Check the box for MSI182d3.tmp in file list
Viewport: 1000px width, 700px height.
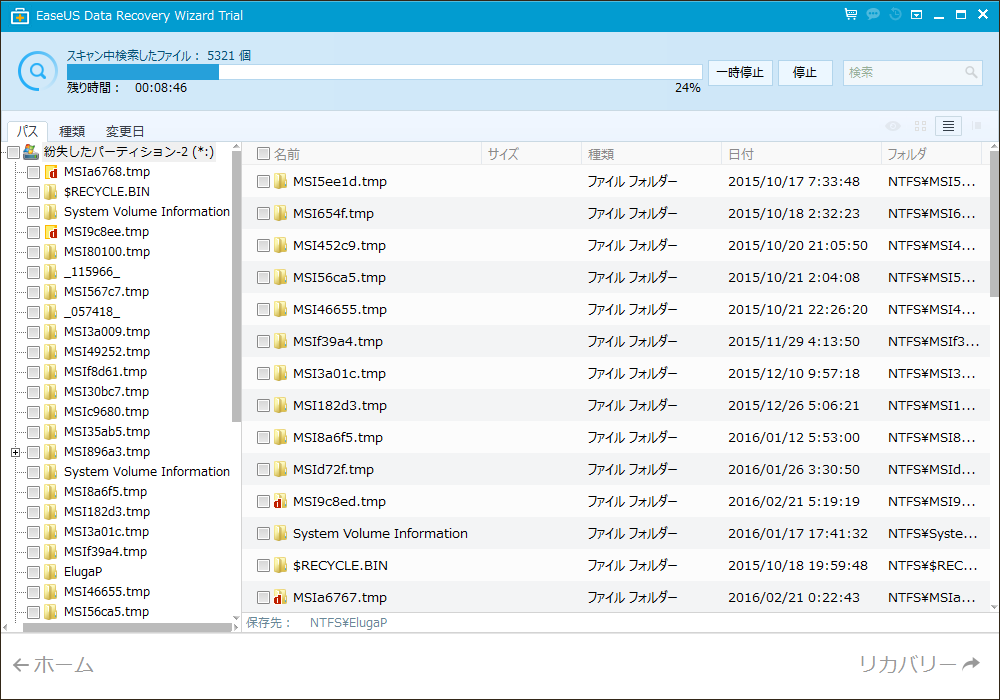click(263, 405)
